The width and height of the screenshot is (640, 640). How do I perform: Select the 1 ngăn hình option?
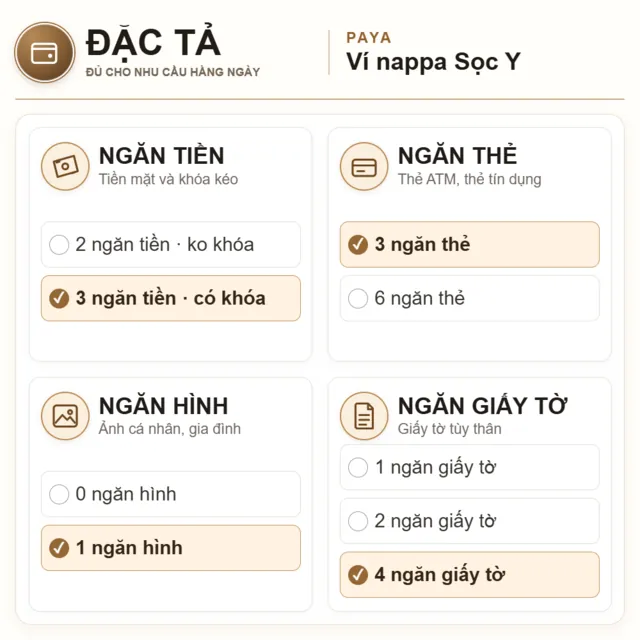coord(171,548)
